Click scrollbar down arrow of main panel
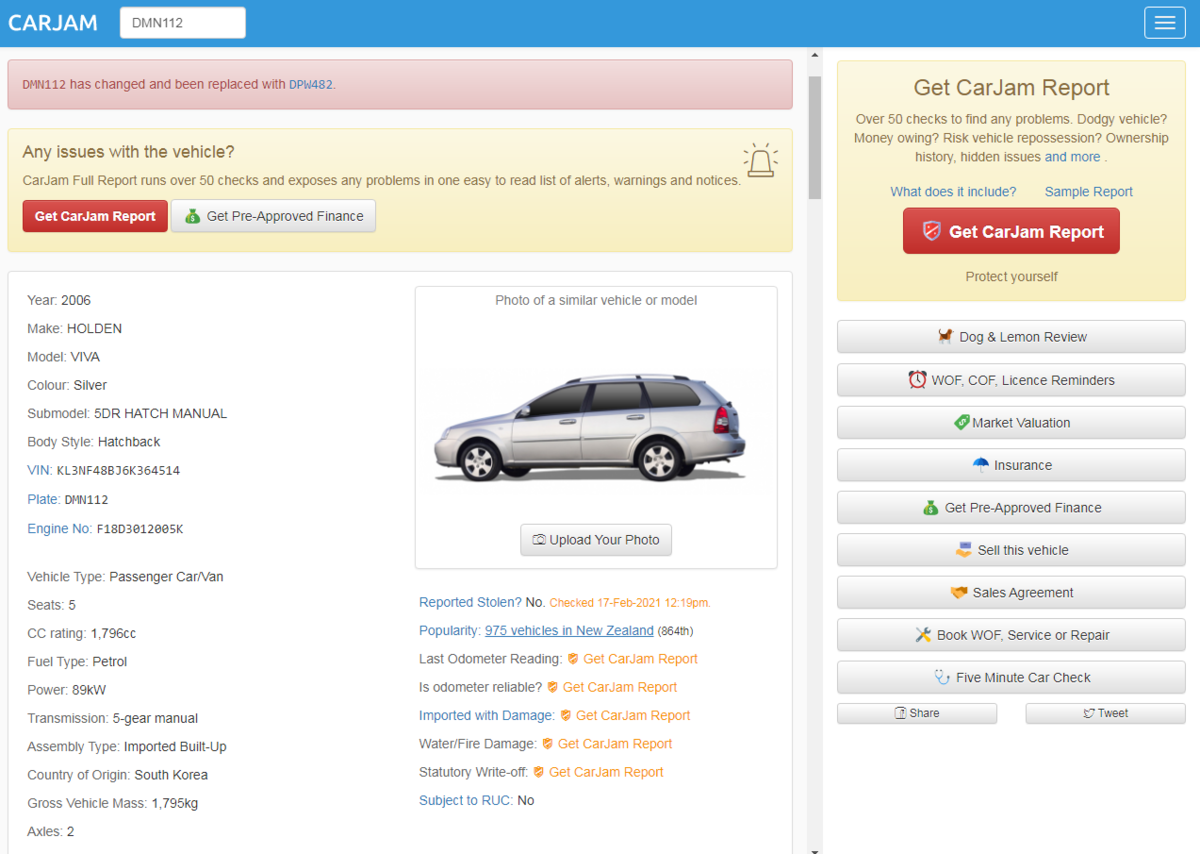Screen dimensions: 1200x854 (x=815, y=849)
